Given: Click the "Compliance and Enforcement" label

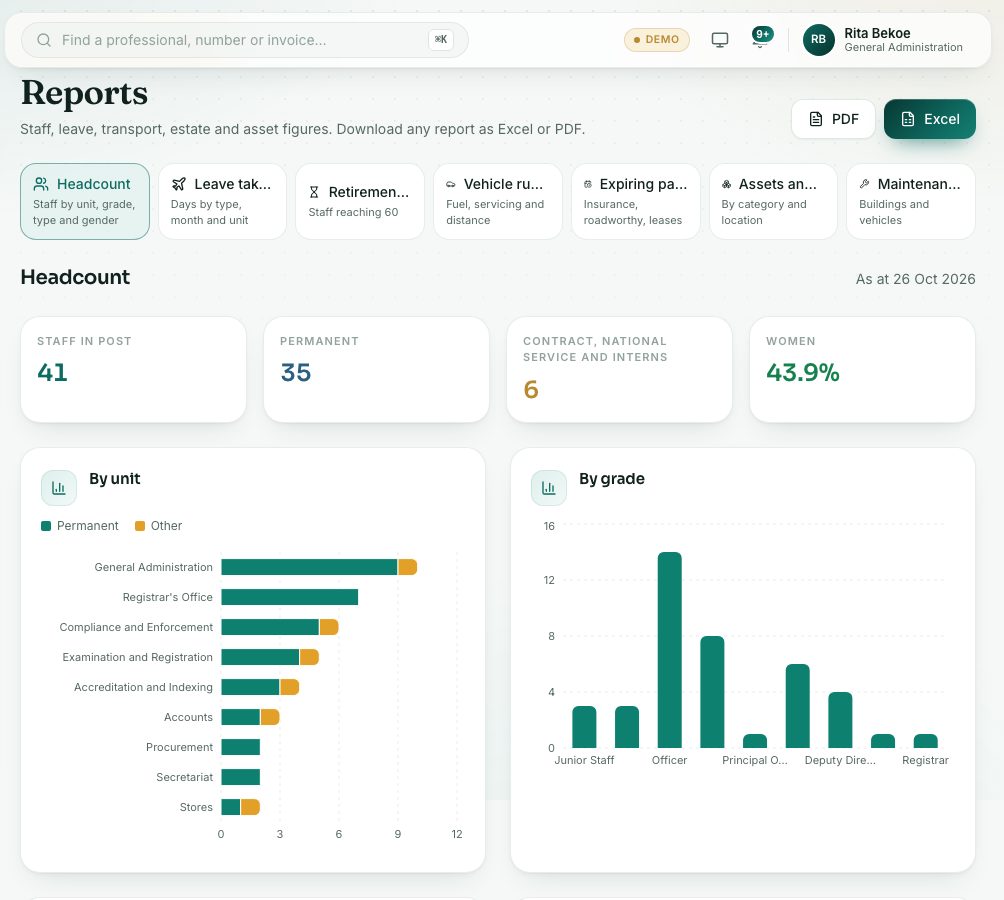Looking at the screenshot, I should (x=136, y=627).
